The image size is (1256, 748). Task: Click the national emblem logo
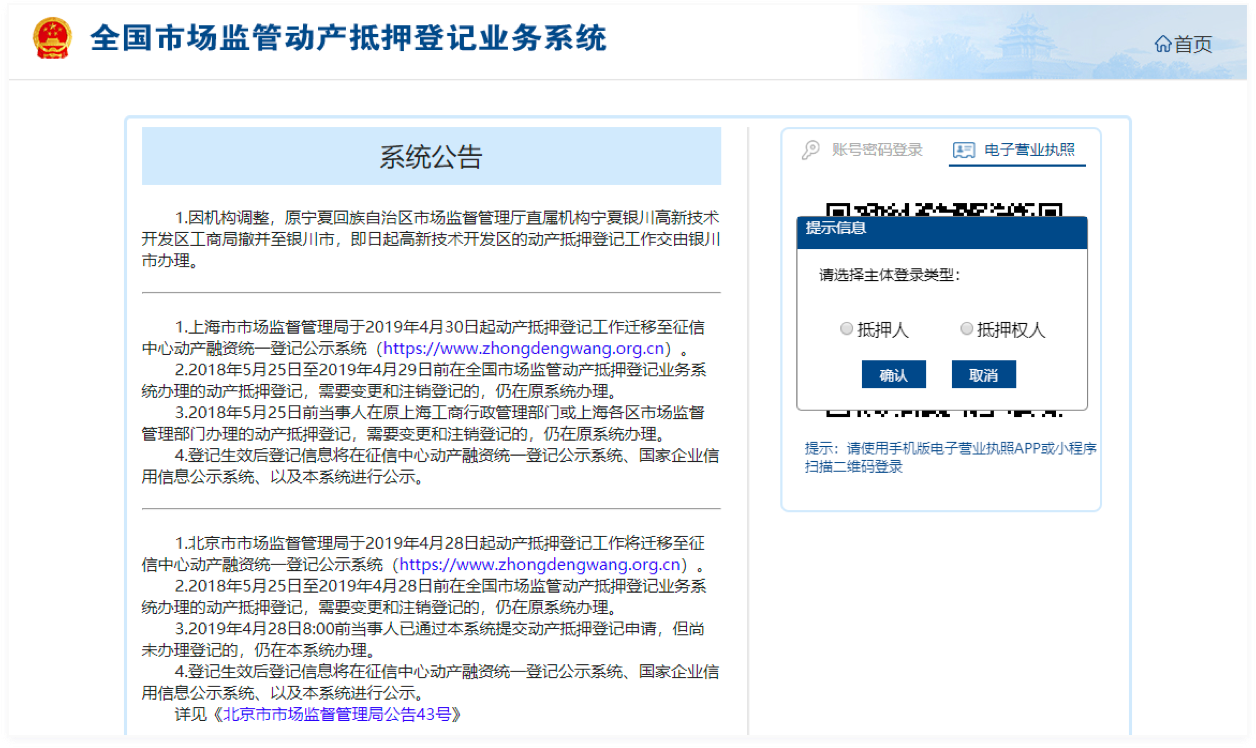(x=52, y=39)
